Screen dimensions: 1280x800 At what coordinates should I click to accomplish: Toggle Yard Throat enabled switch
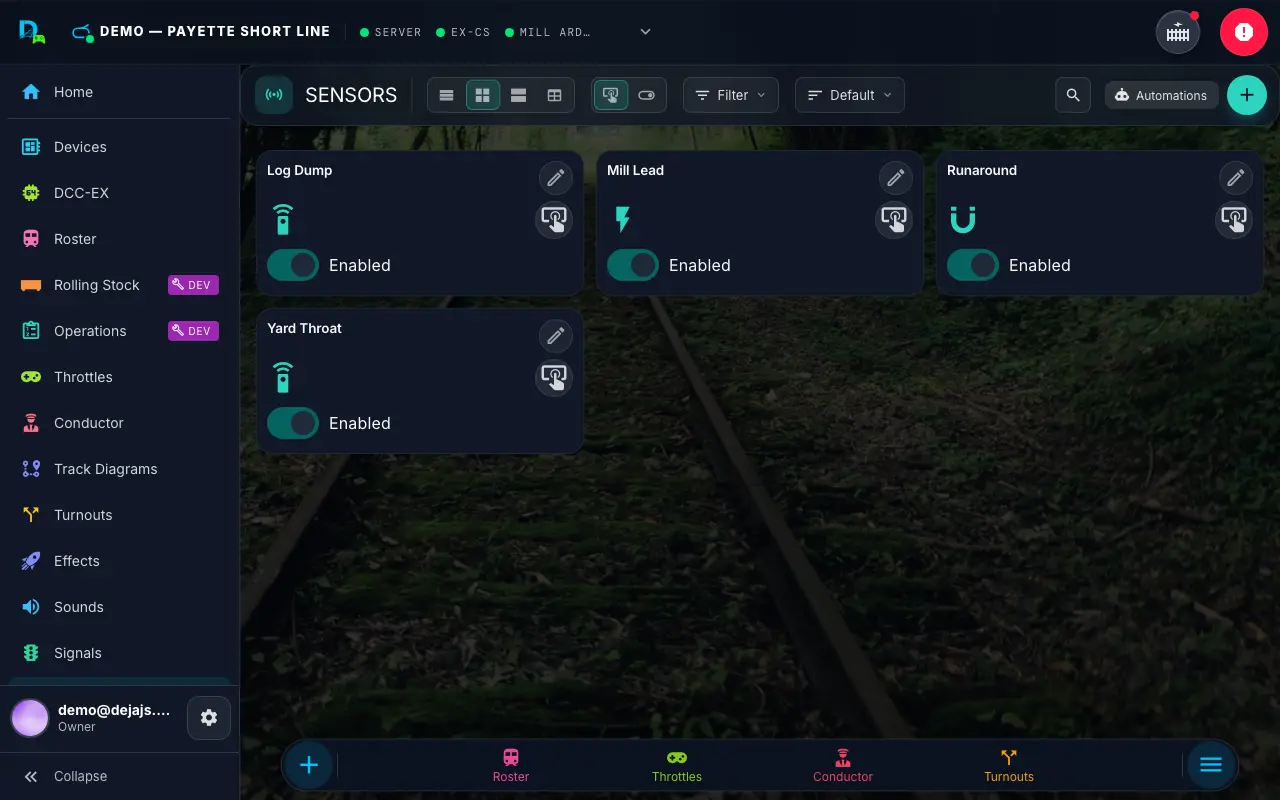(293, 423)
